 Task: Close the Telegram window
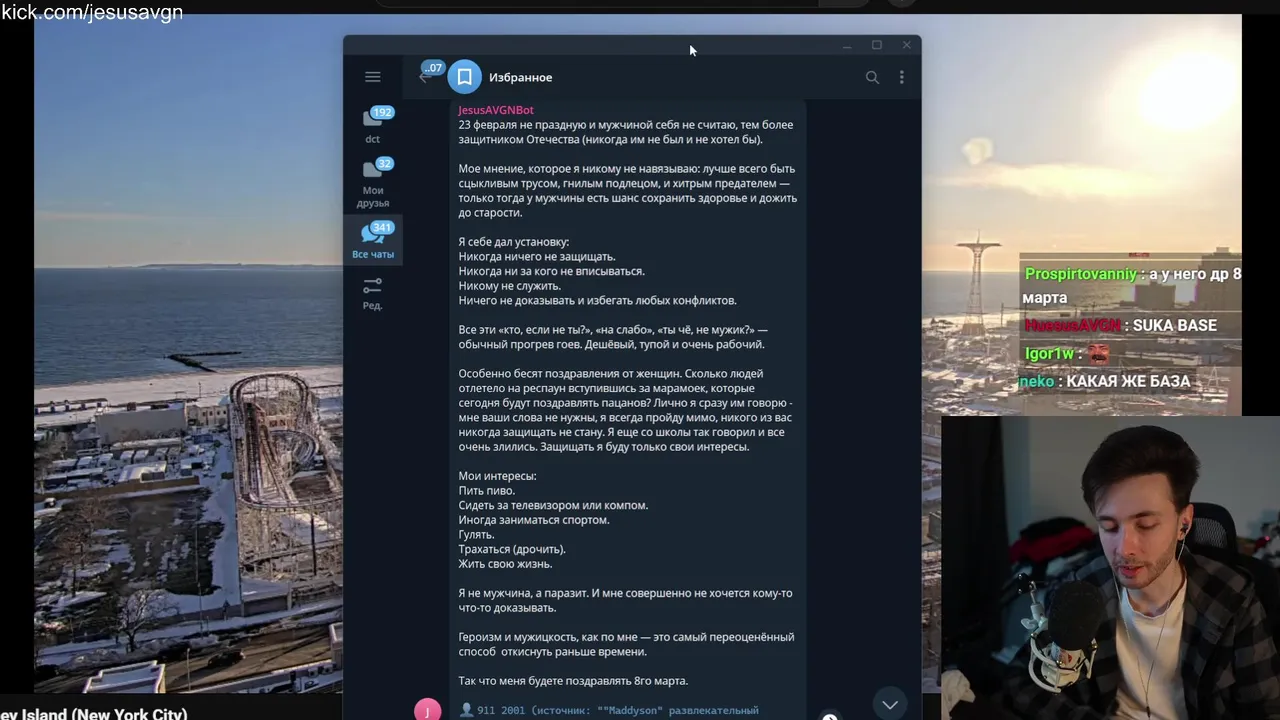click(x=907, y=45)
